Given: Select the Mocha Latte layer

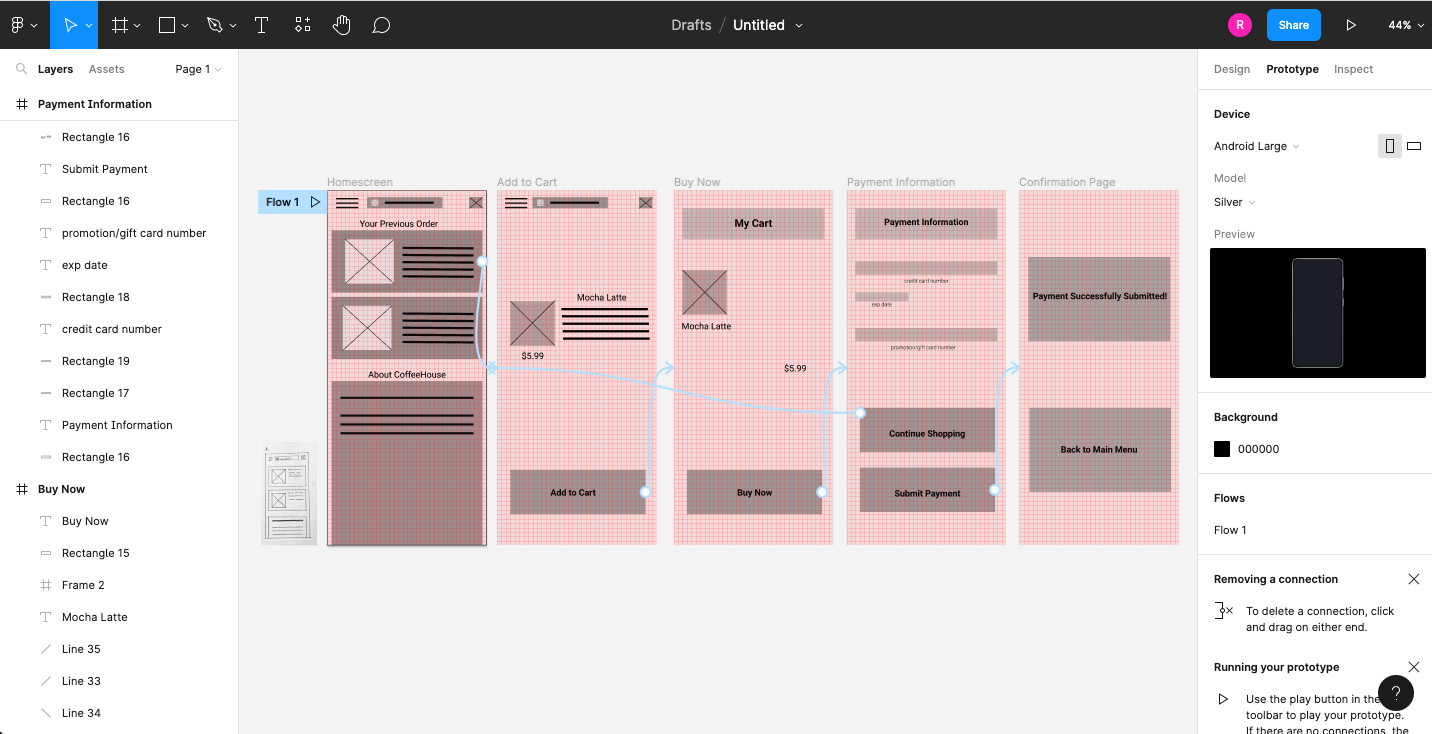Looking at the screenshot, I should coord(94,617).
